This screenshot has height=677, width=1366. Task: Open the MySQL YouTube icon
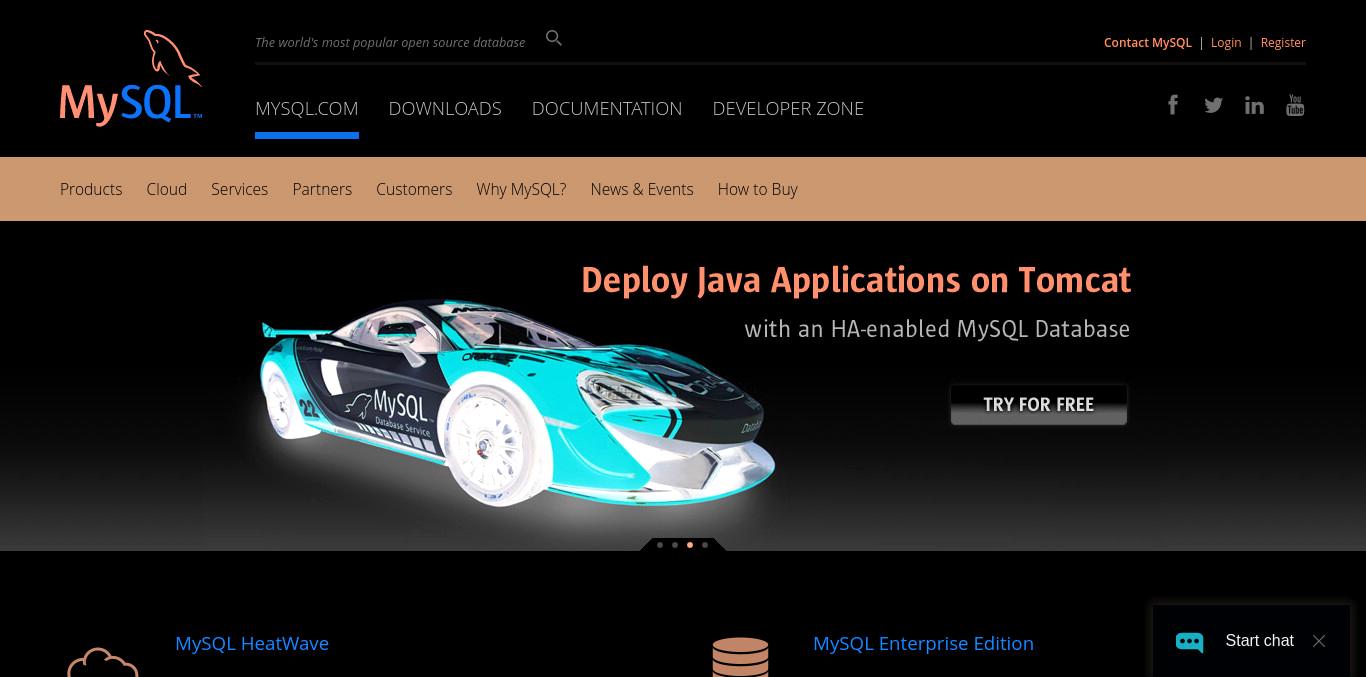click(x=1295, y=105)
